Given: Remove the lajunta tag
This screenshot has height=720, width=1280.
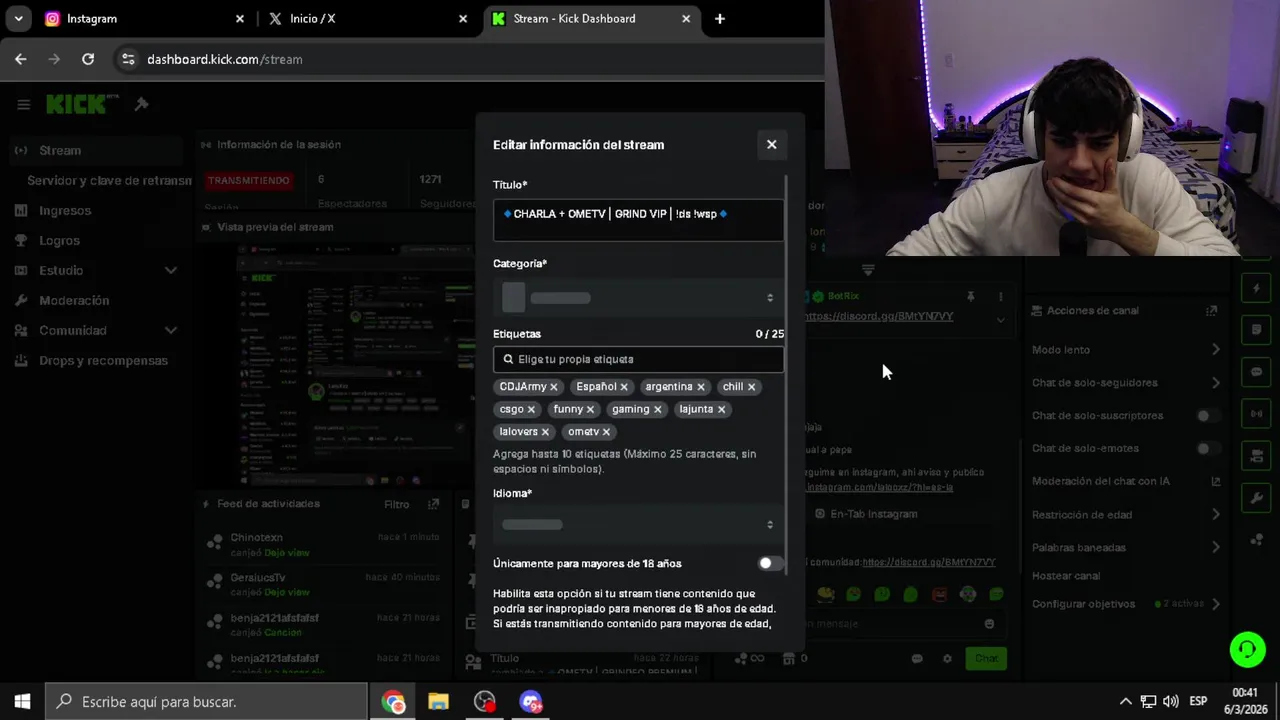Looking at the screenshot, I should pyautogui.click(x=721, y=409).
